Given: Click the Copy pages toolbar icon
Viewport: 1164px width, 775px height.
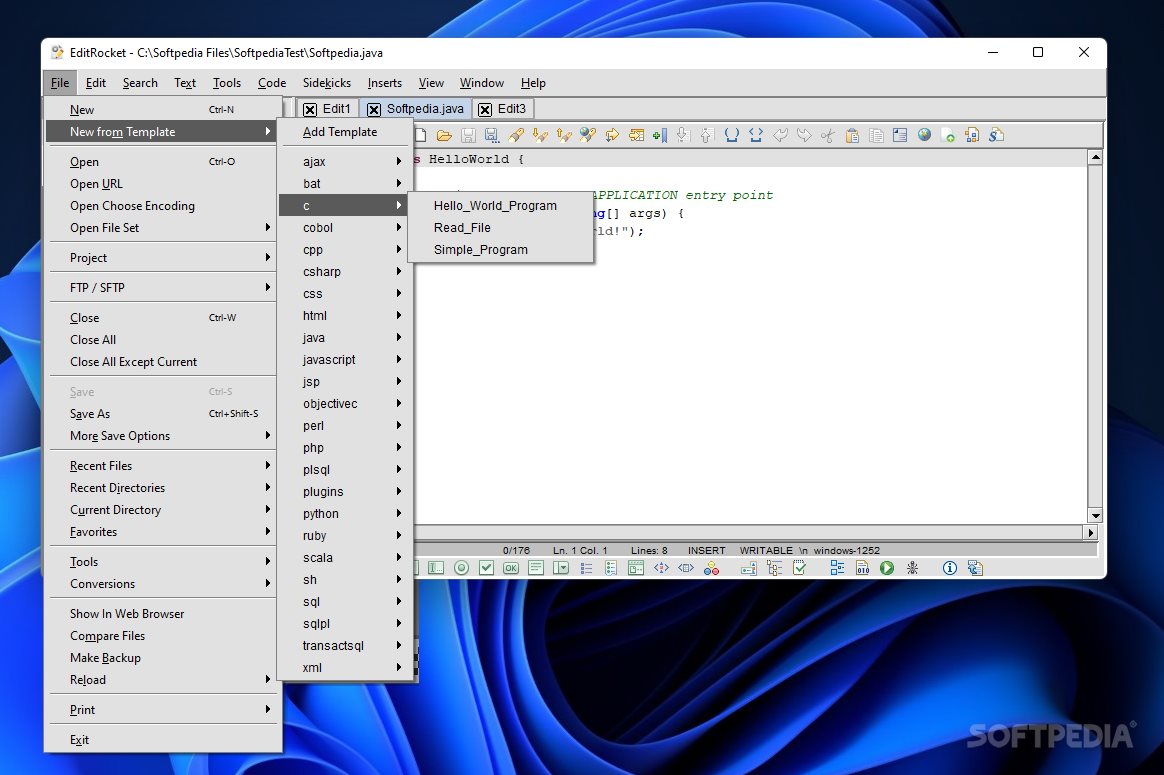Looking at the screenshot, I should click(x=876, y=135).
